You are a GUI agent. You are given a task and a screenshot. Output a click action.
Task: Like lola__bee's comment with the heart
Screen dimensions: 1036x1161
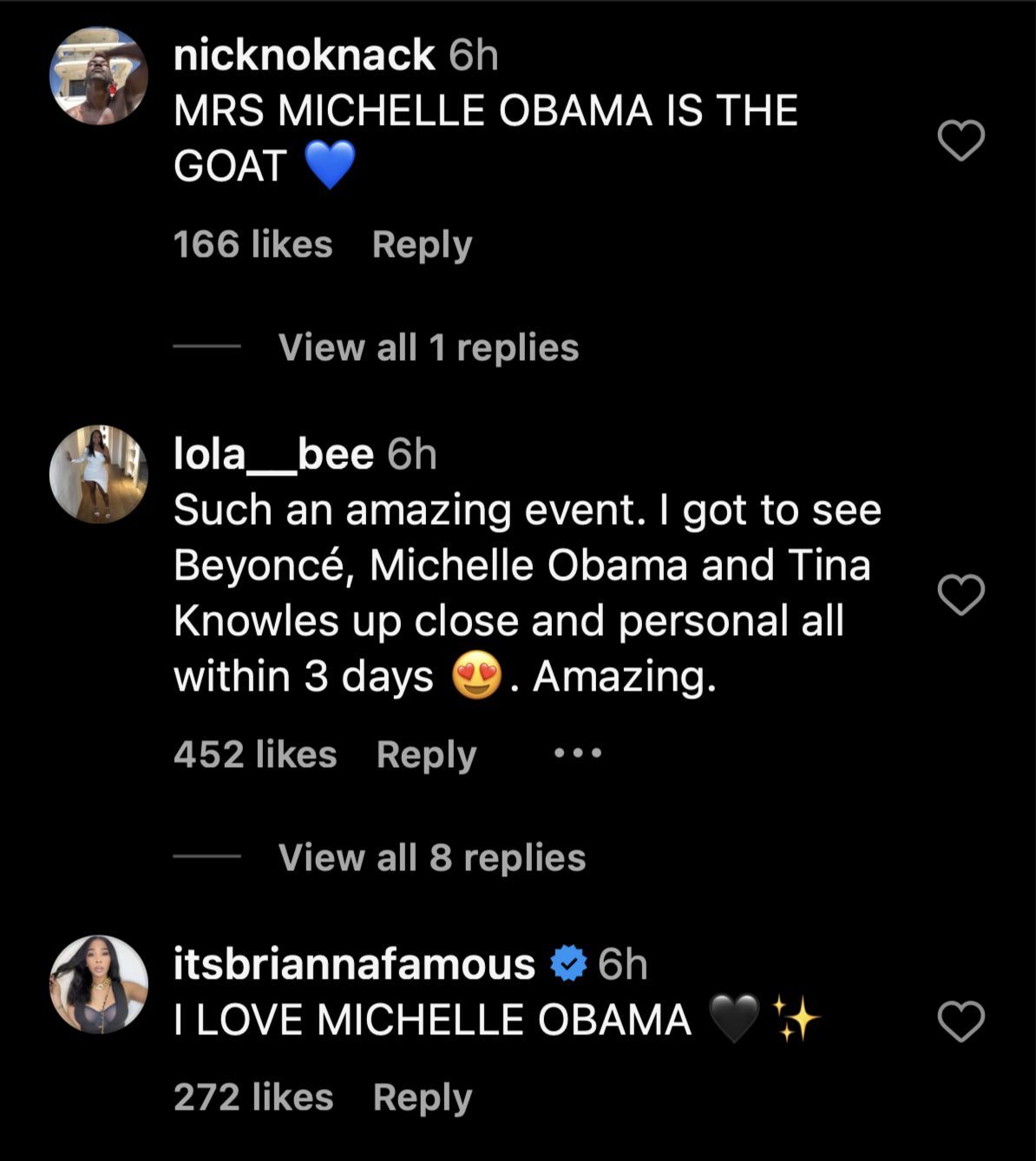click(x=961, y=594)
